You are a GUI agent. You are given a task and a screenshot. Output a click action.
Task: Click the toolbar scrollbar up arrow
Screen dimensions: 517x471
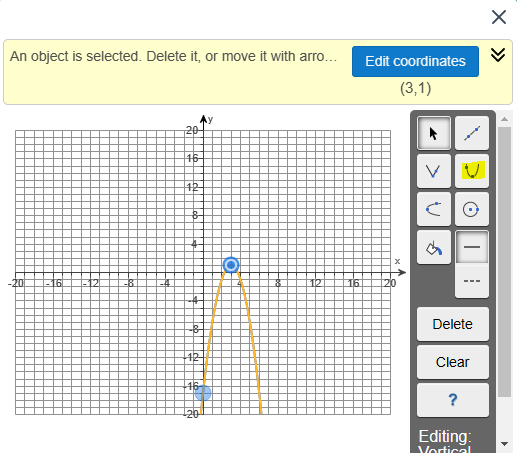tap(504, 119)
